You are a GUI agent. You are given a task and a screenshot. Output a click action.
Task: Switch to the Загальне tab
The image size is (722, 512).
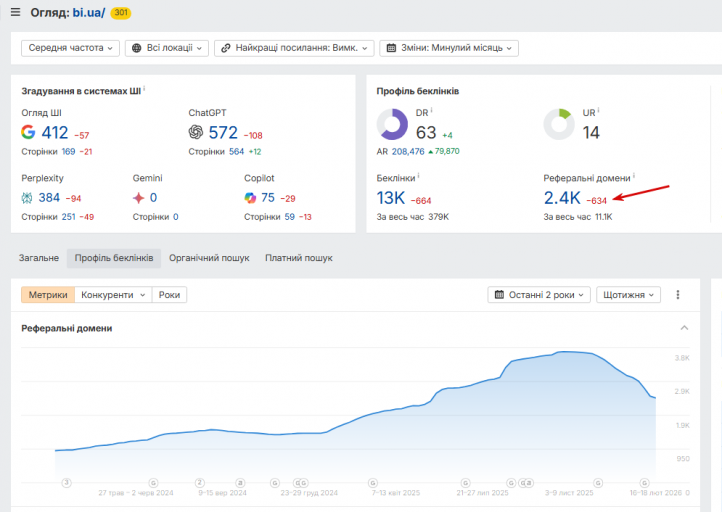point(39,258)
